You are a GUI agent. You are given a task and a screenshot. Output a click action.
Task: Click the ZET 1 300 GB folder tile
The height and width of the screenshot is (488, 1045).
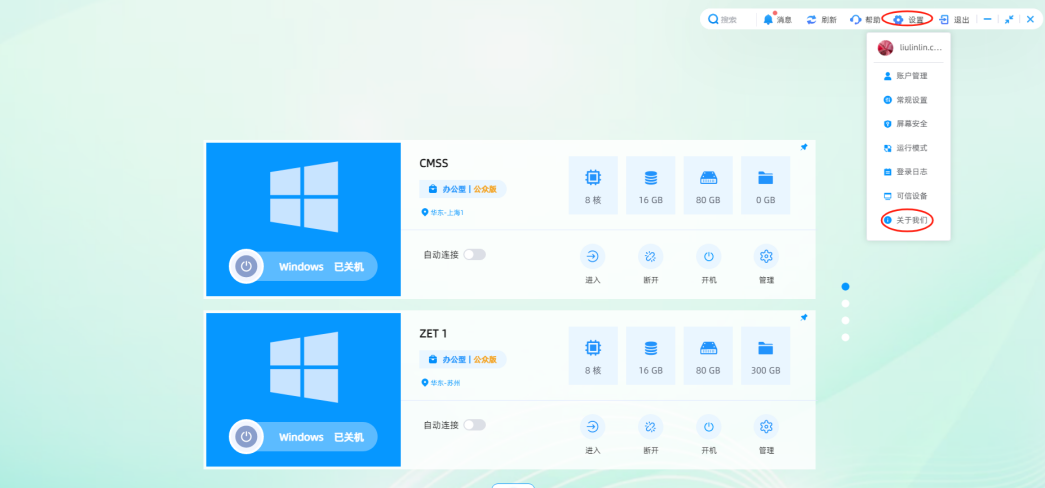click(x=766, y=355)
